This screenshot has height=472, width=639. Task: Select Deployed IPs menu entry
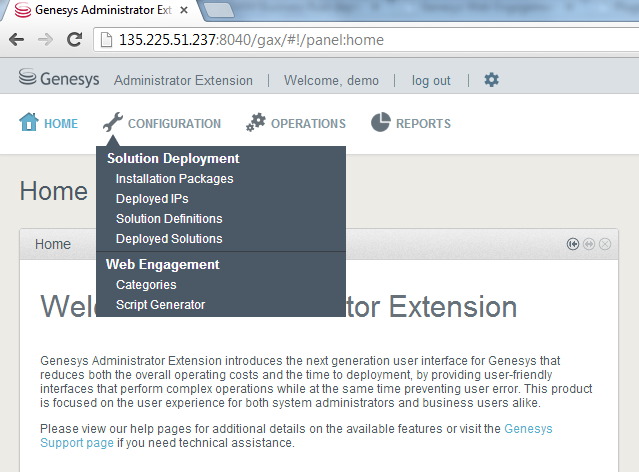click(x=151, y=199)
